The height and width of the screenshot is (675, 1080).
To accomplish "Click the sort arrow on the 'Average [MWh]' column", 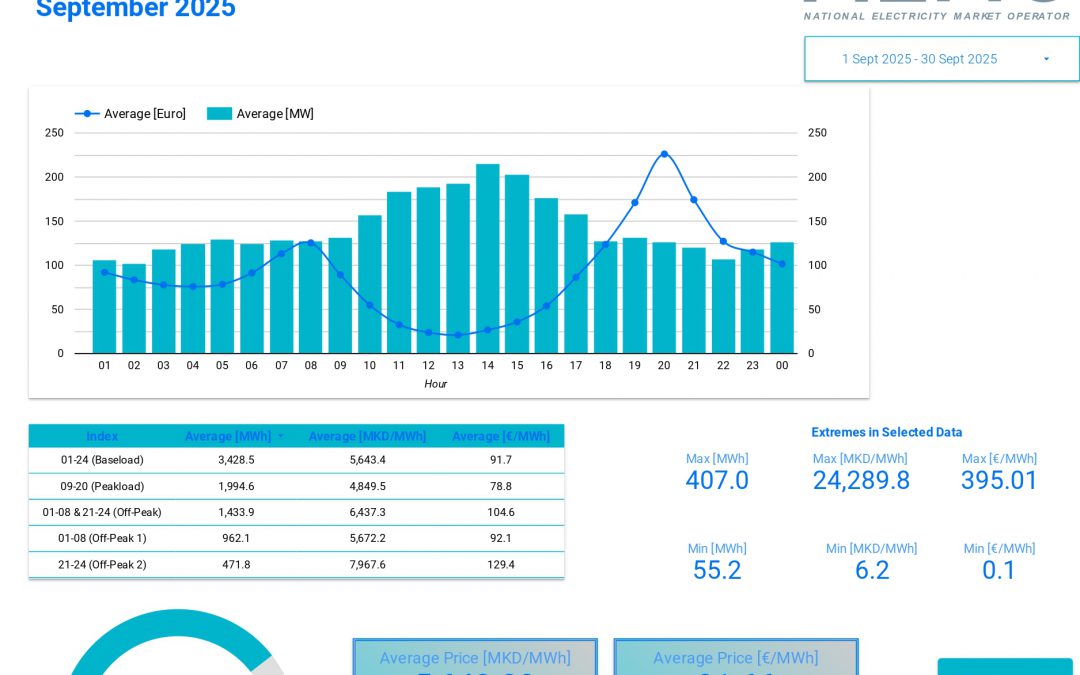I will coord(280,436).
